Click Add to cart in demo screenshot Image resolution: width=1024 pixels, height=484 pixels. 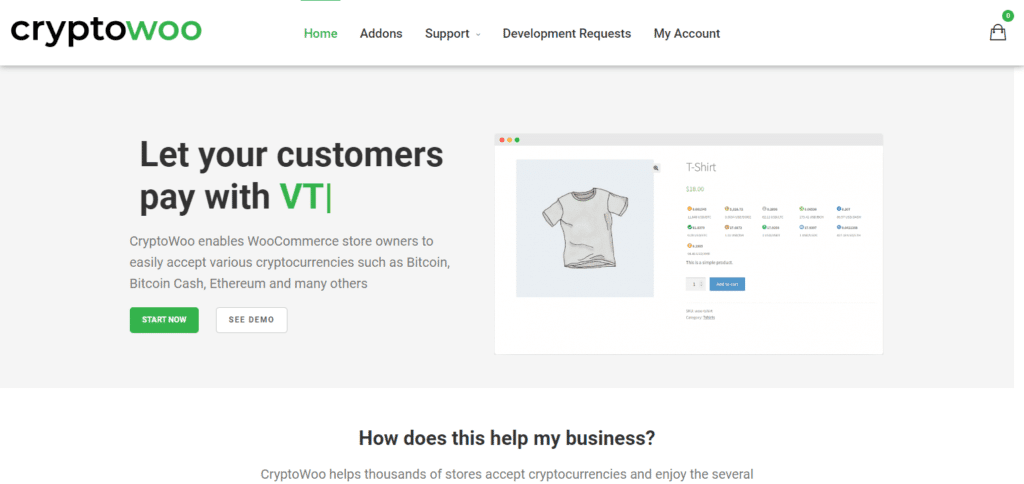727,284
